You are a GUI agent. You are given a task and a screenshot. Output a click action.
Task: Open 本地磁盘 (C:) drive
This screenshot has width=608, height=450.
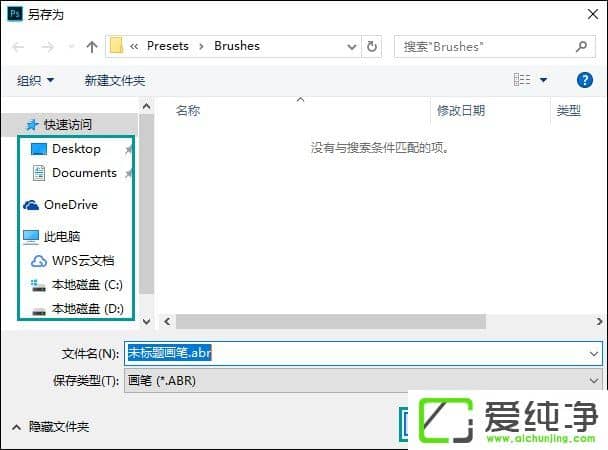click(x=86, y=285)
